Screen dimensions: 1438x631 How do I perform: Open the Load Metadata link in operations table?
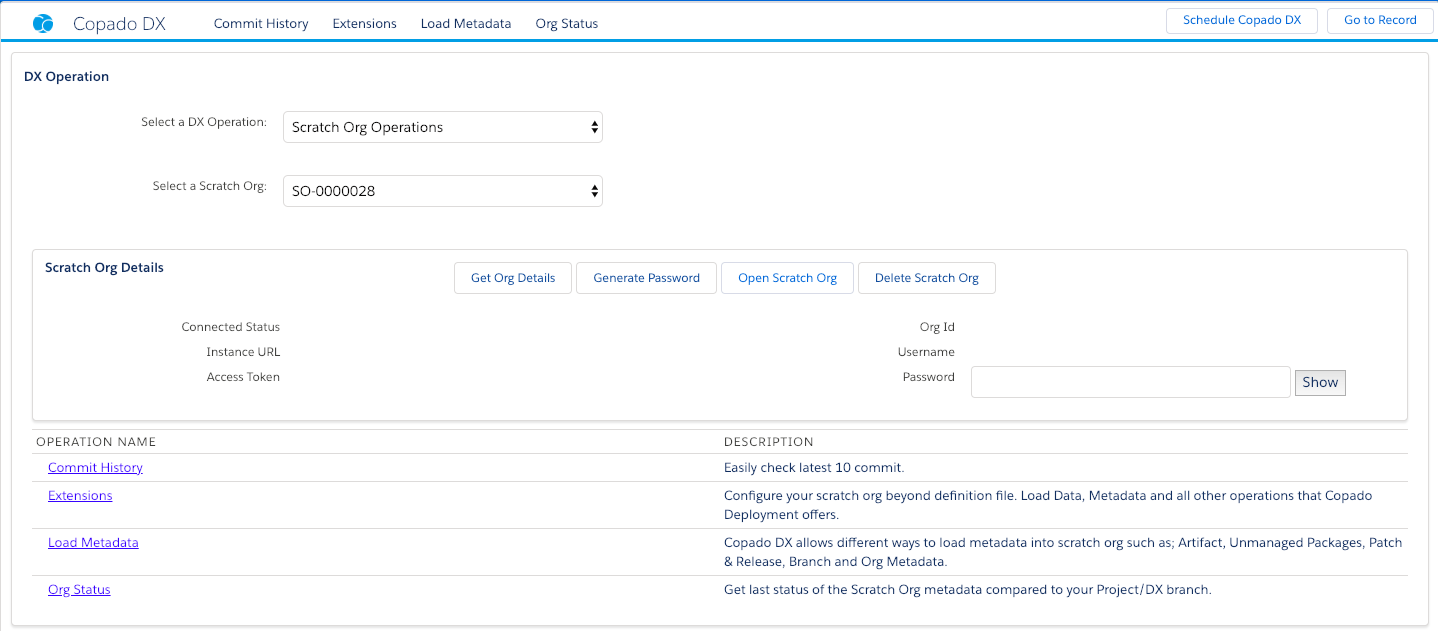click(x=93, y=542)
